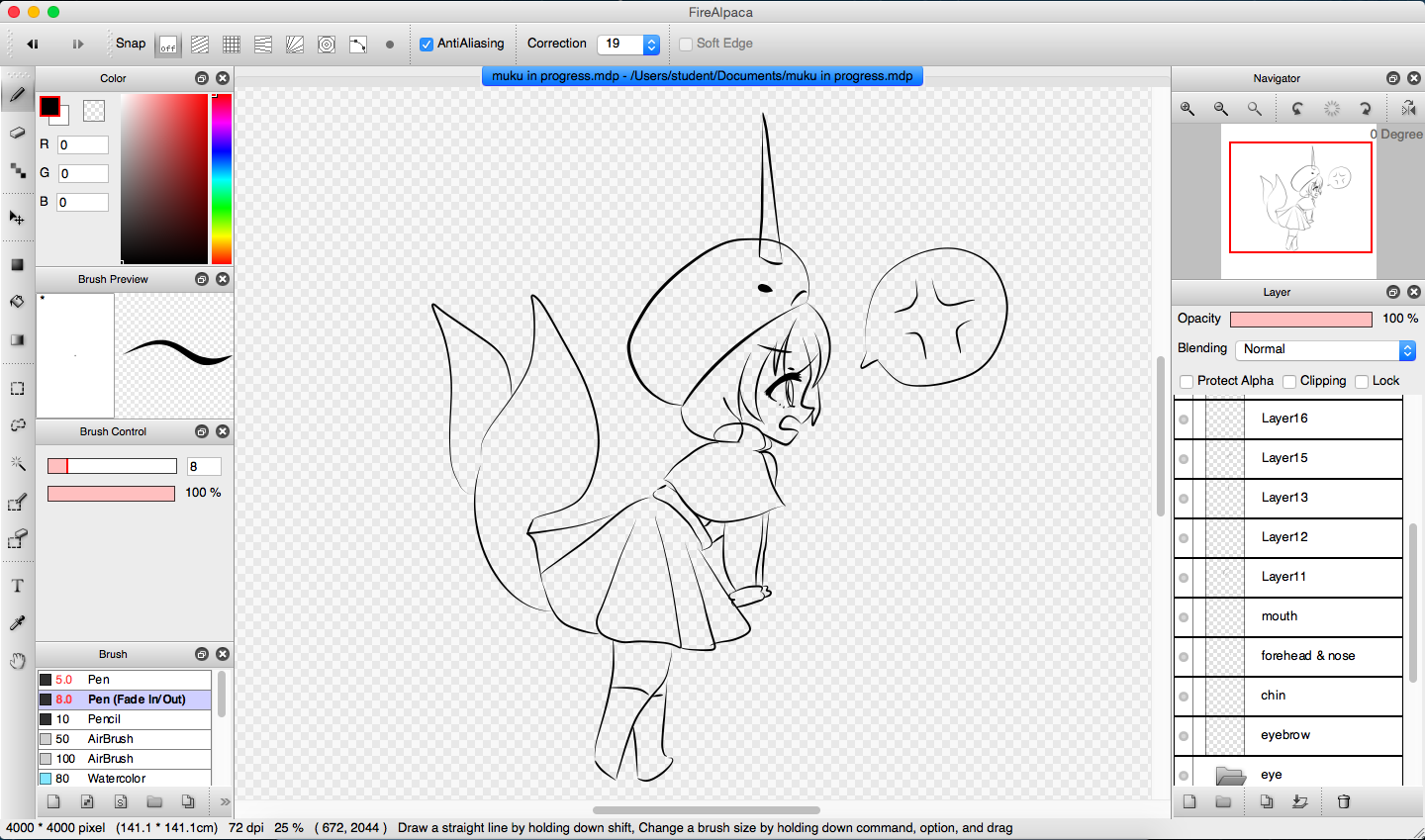Select the Gradient tool
This screenshot has height=840, width=1425.
tap(17, 339)
